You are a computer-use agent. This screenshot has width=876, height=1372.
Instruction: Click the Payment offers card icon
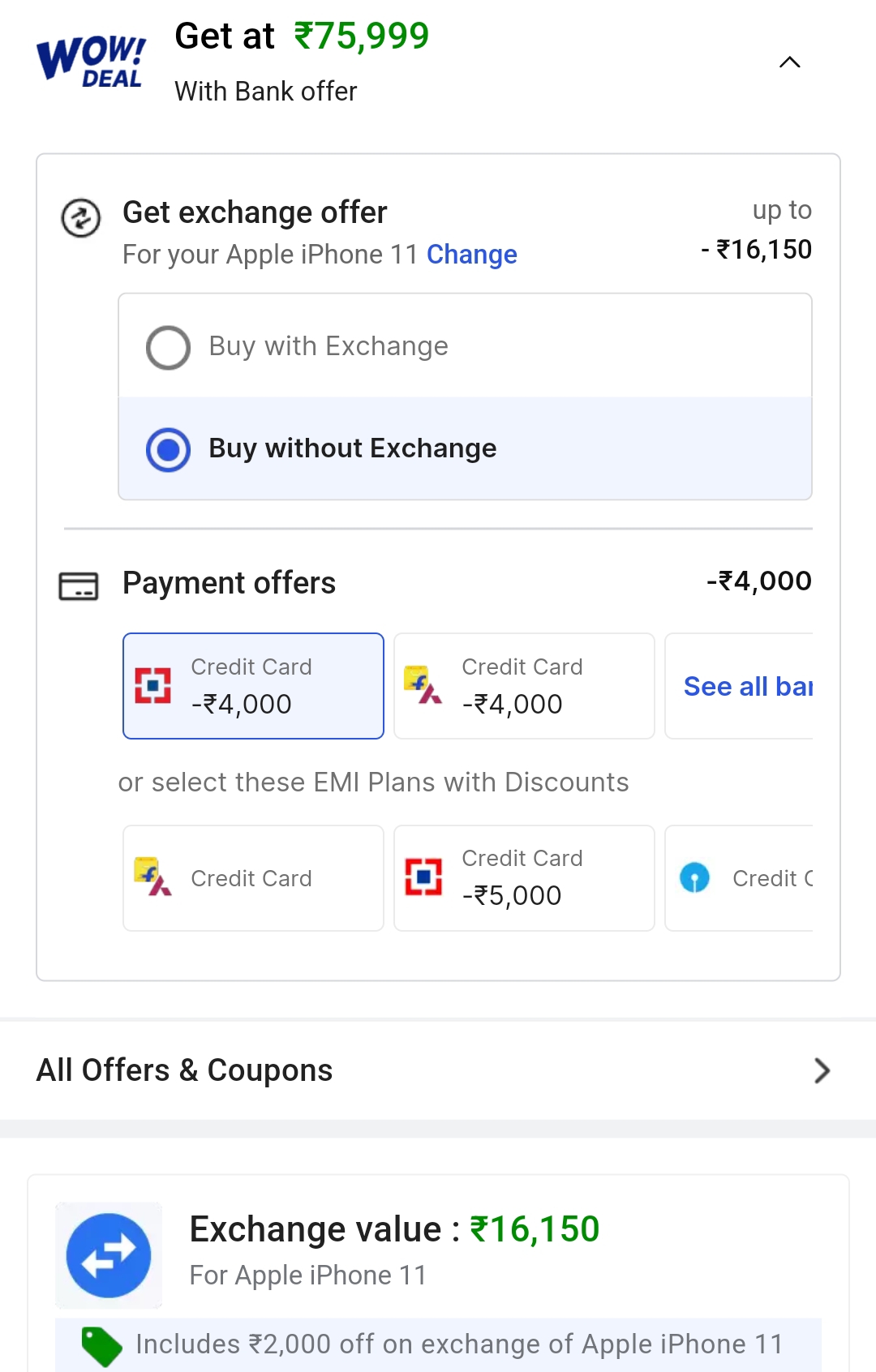pos(79,585)
